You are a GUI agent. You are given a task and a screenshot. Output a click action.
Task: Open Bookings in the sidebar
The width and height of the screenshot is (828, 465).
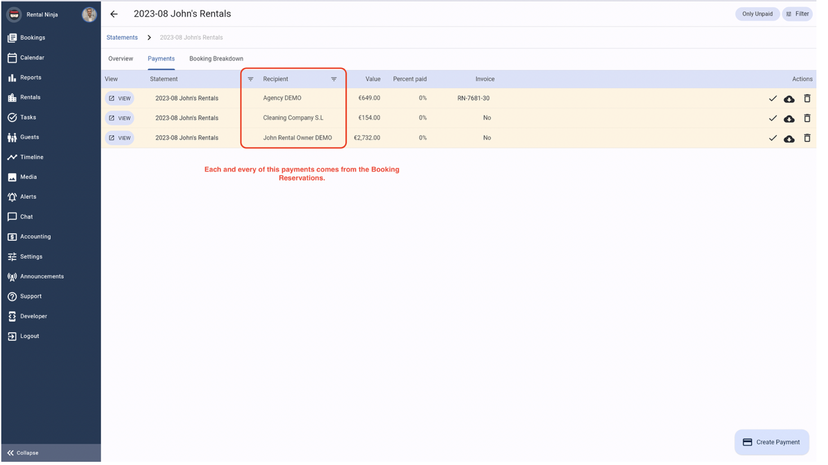point(26,38)
